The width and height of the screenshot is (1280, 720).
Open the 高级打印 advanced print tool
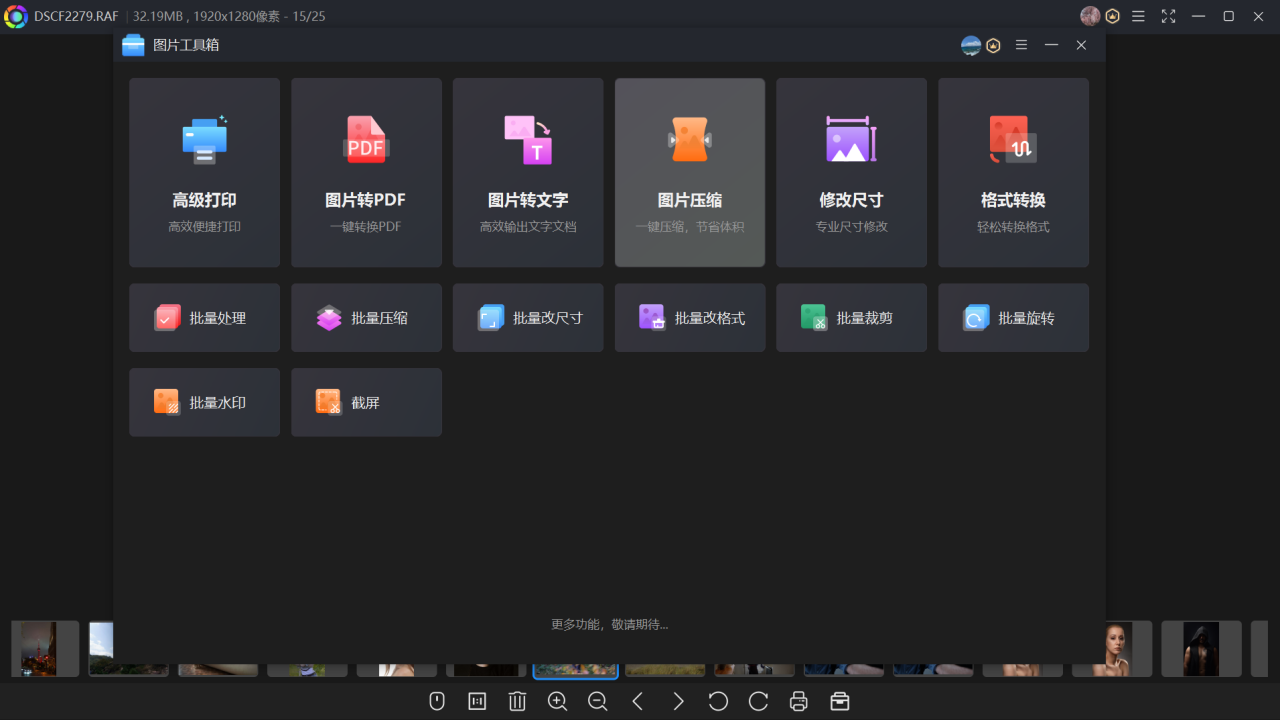pyautogui.click(x=204, y=172)
